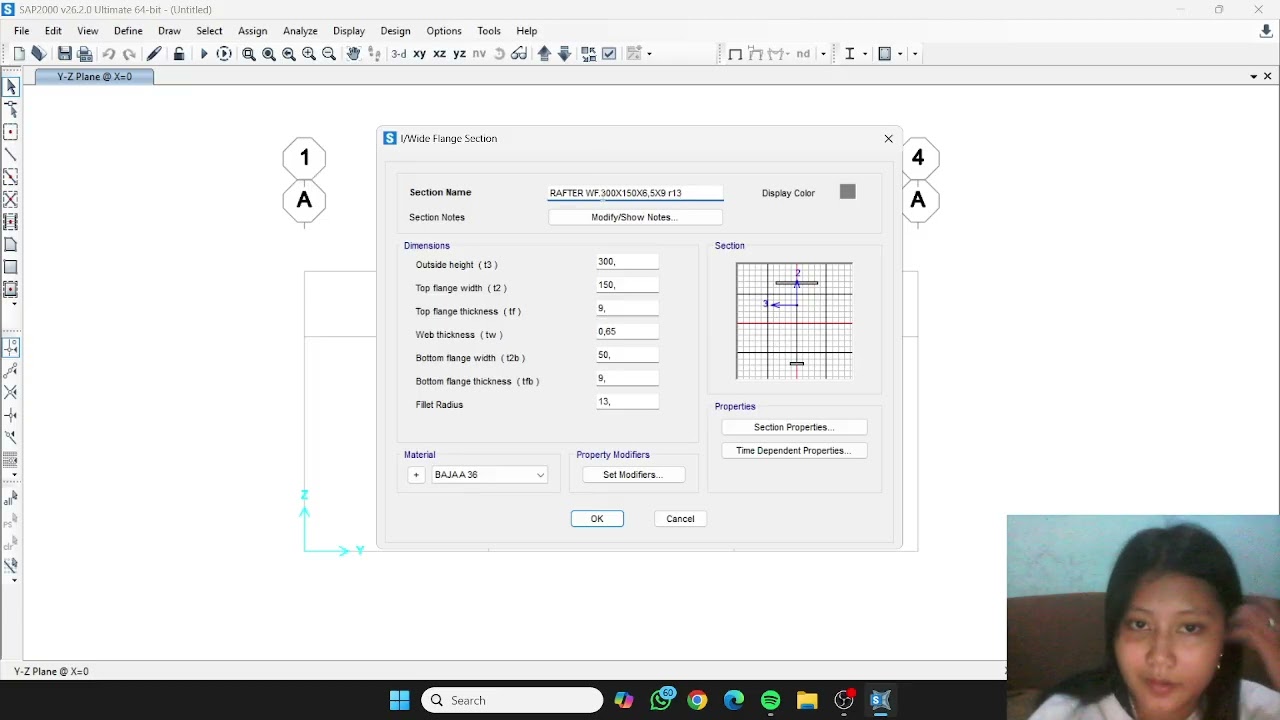Click the circled-play modeless run icon

pos(224,54)
